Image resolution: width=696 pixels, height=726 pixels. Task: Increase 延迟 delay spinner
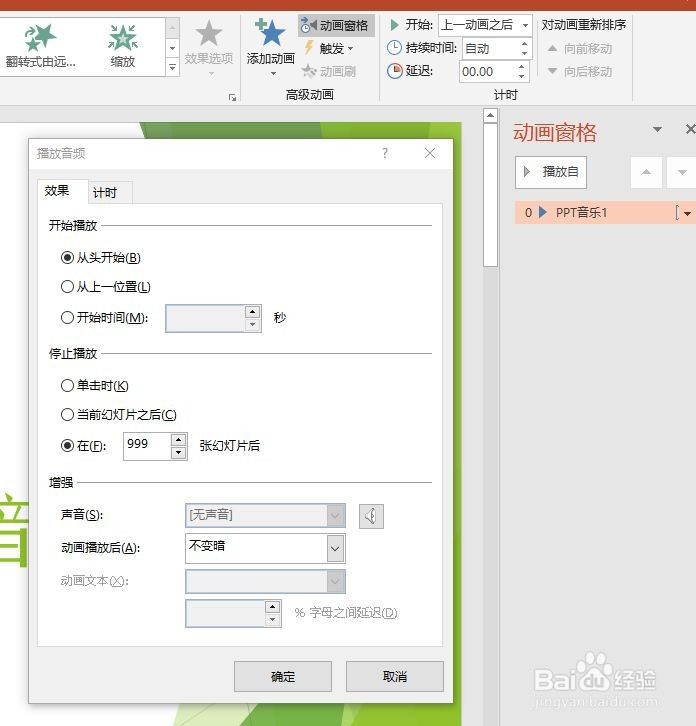pyautogui.click(x=521, y=67)
